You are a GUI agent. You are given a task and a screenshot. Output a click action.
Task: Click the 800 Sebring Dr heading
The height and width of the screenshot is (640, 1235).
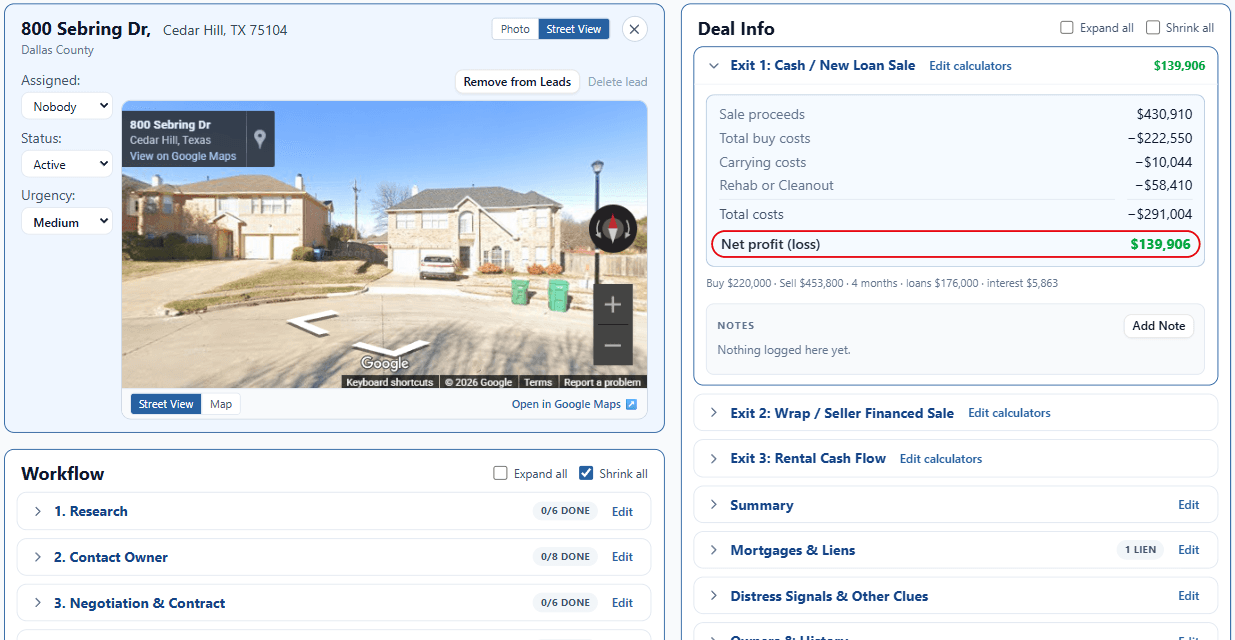coord(86,29)
